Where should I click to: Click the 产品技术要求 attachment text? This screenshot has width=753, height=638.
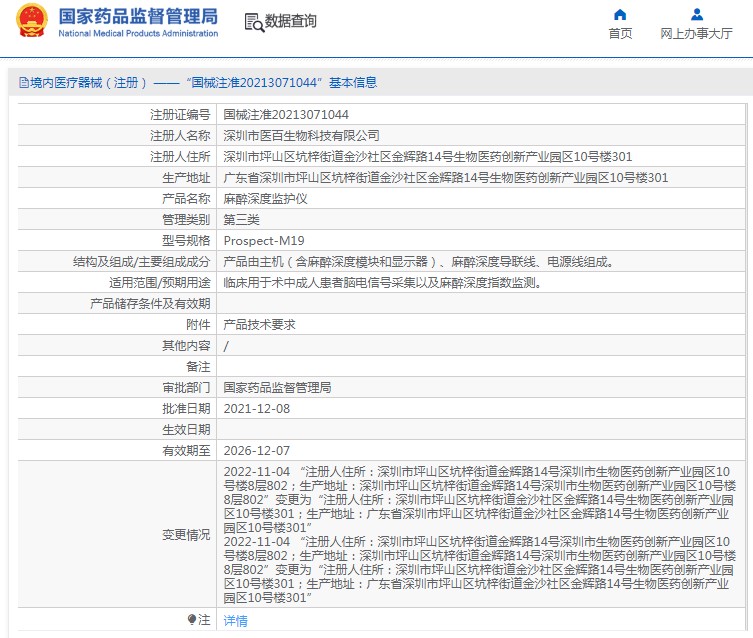pyautogui.click(x=259, y=325)
